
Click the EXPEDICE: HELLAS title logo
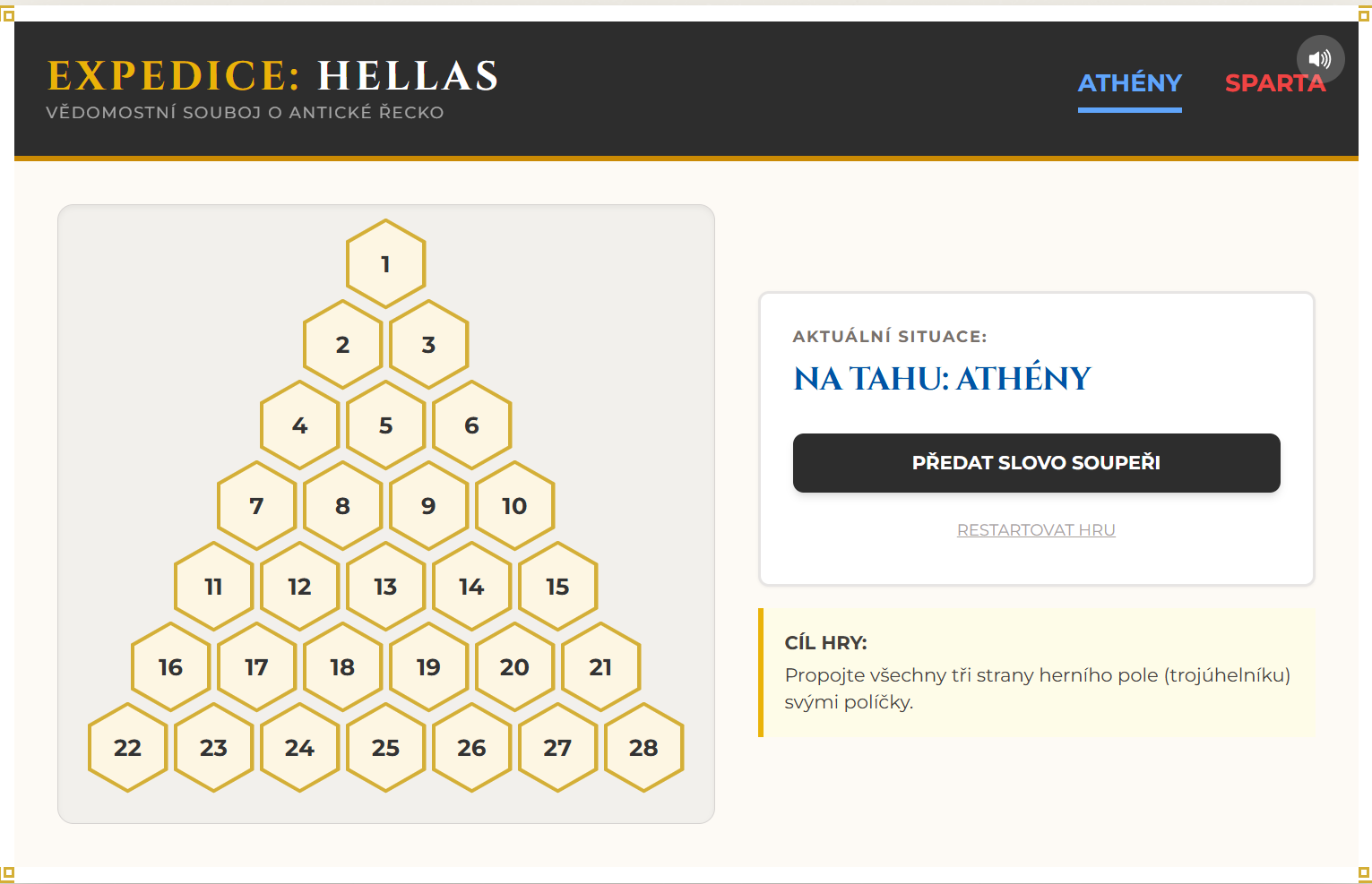click(272, 76)
